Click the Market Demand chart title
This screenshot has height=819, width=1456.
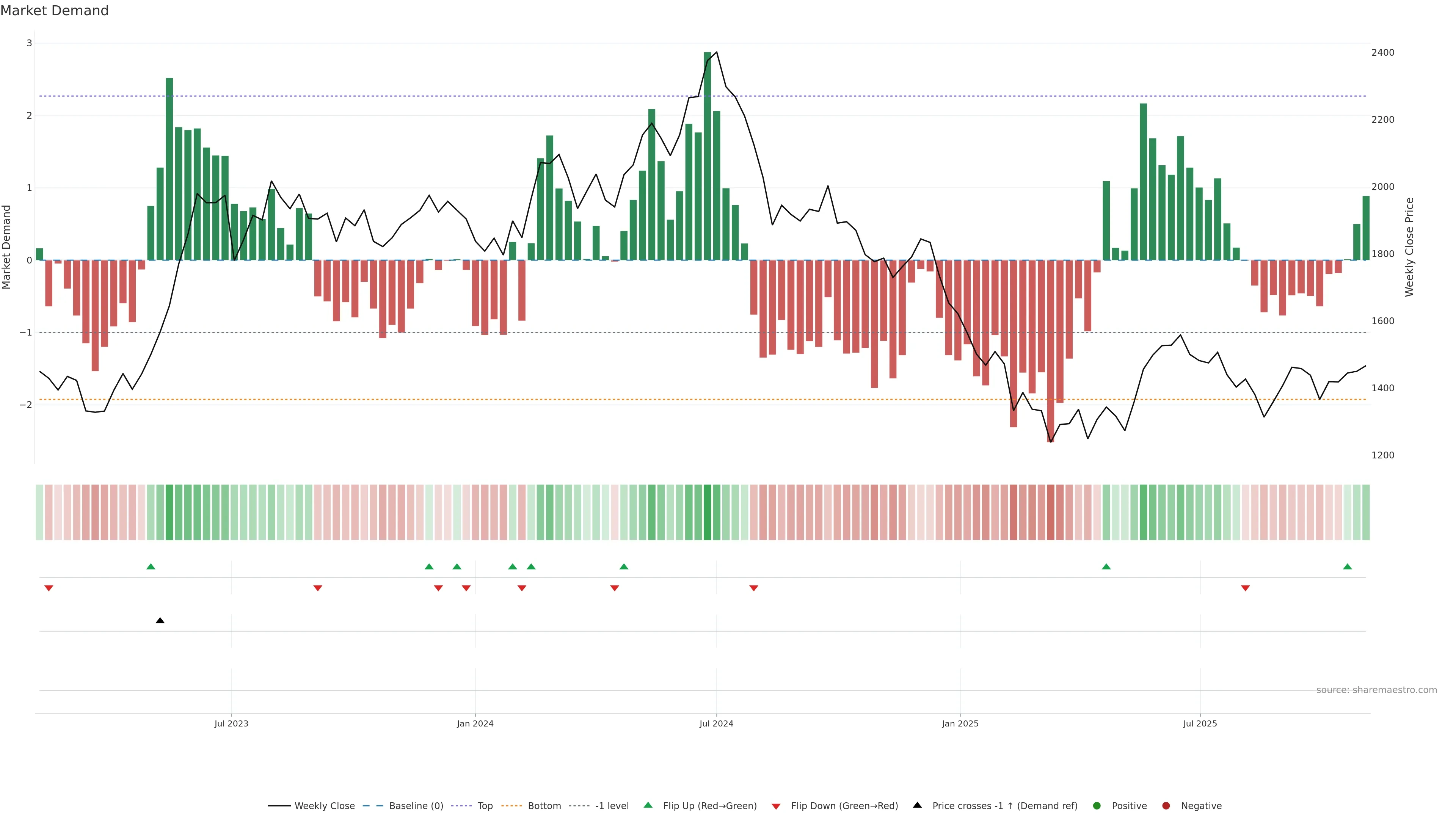(x=54, y=11)
